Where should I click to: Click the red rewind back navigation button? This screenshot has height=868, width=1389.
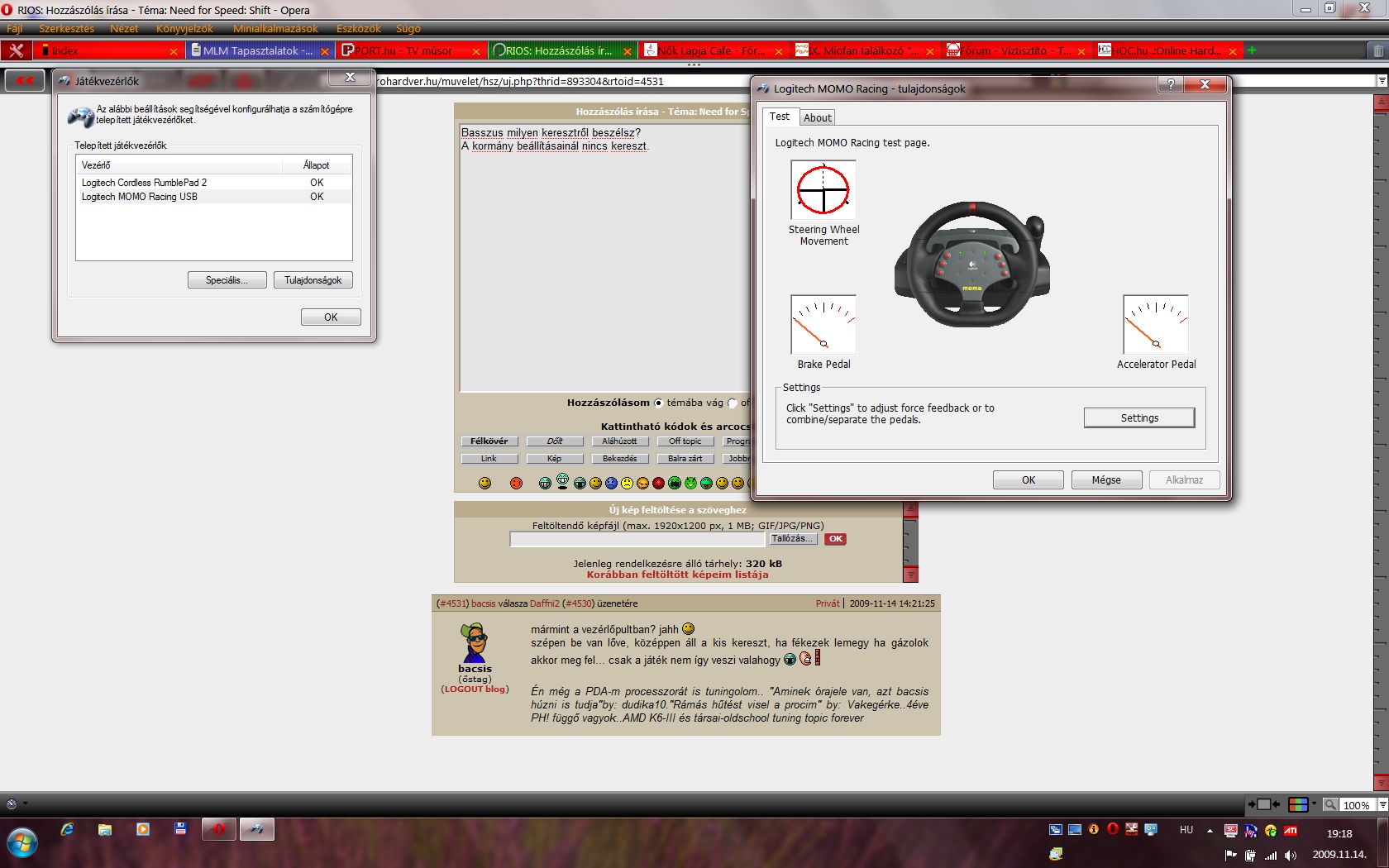pos(25,81)
